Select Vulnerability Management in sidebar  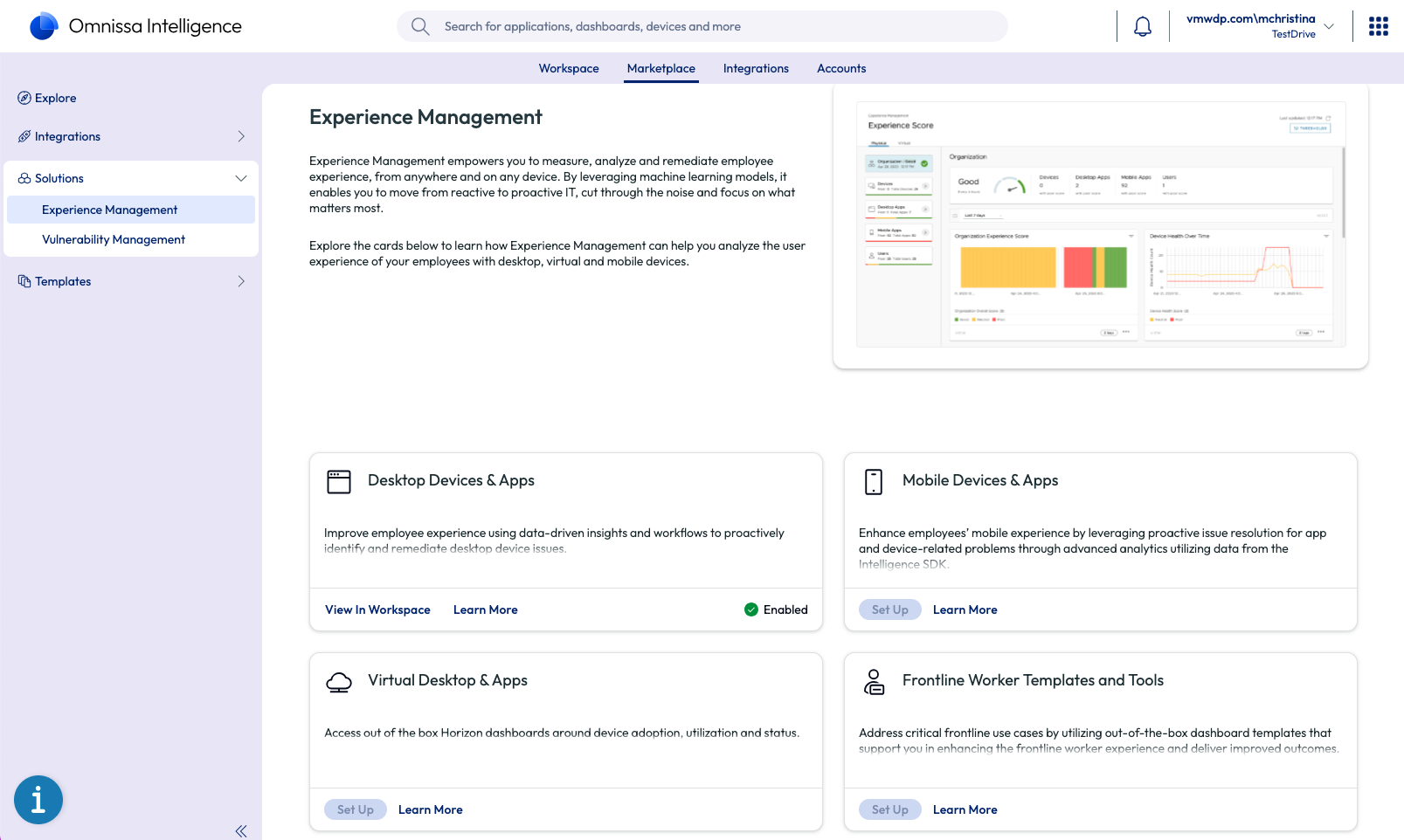point(114,239)
